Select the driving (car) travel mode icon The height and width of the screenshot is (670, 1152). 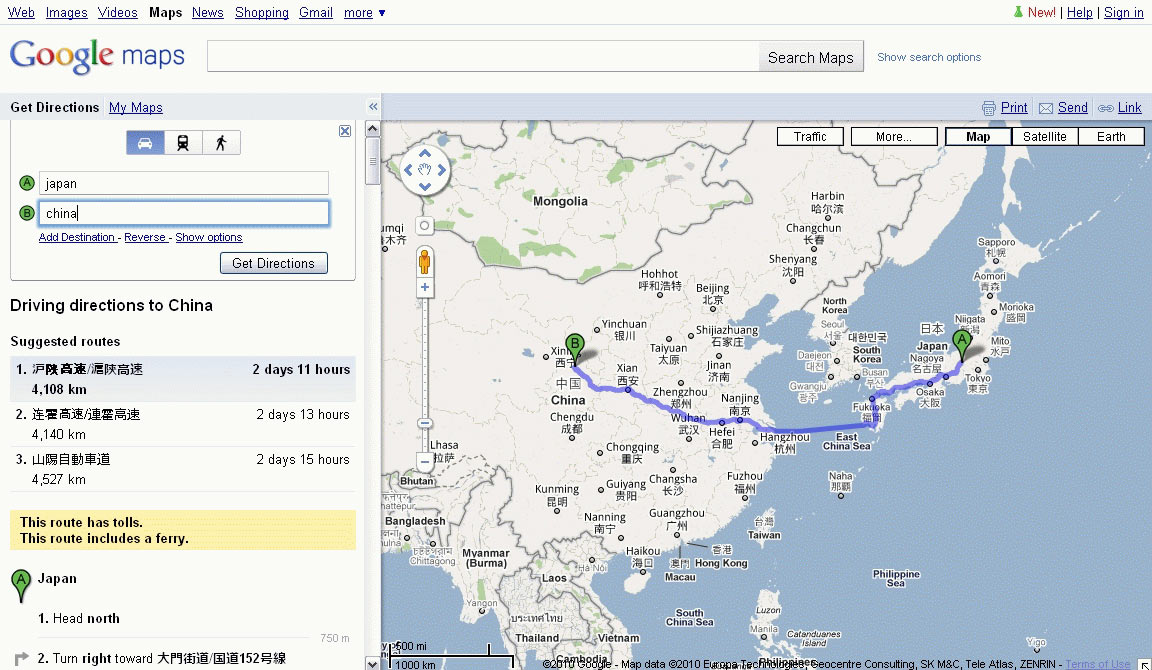(x=145, y=143)
